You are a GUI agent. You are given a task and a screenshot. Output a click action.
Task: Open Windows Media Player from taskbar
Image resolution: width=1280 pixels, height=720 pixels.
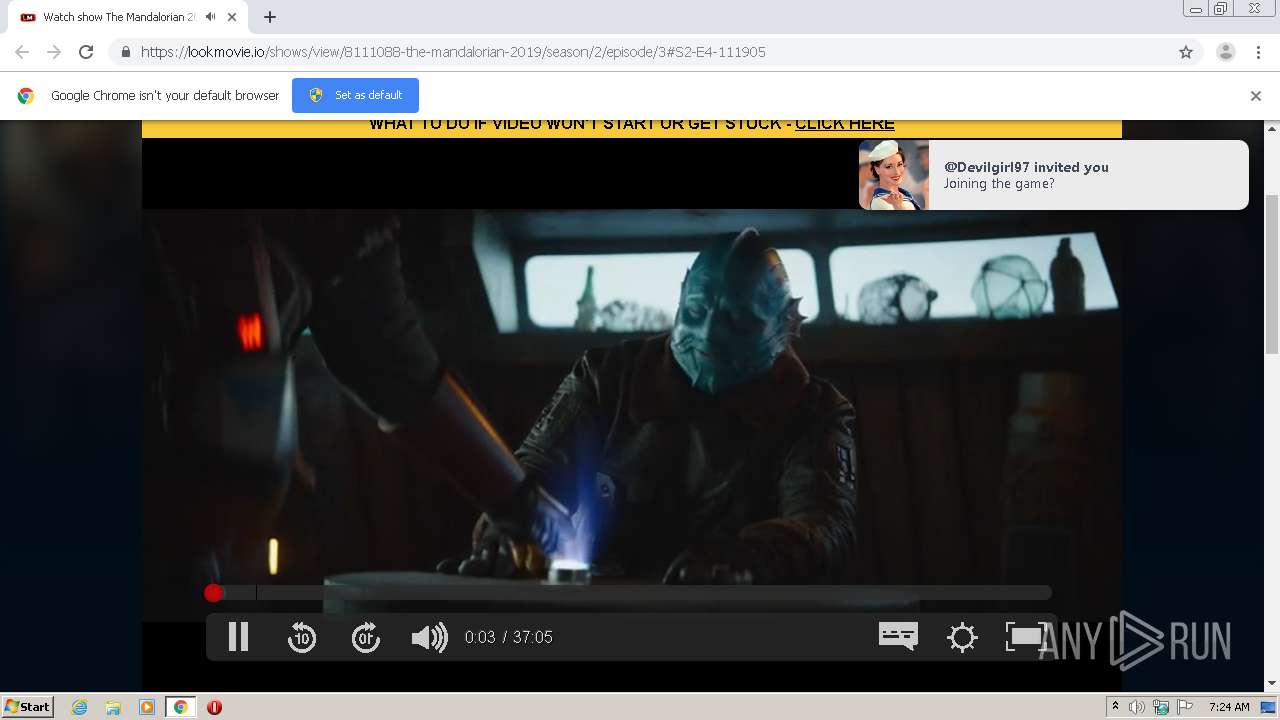tap(147, 707)
